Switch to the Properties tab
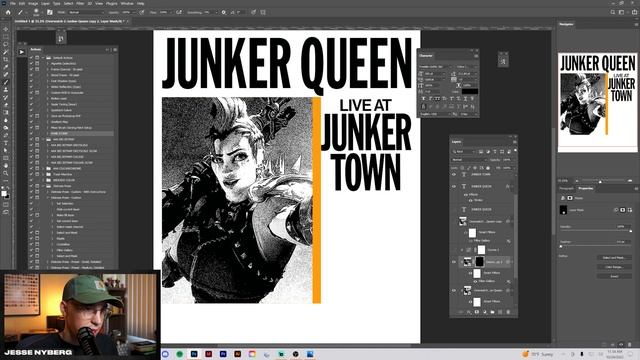Viewport: 640px width, 360px height. click(586, 188)
